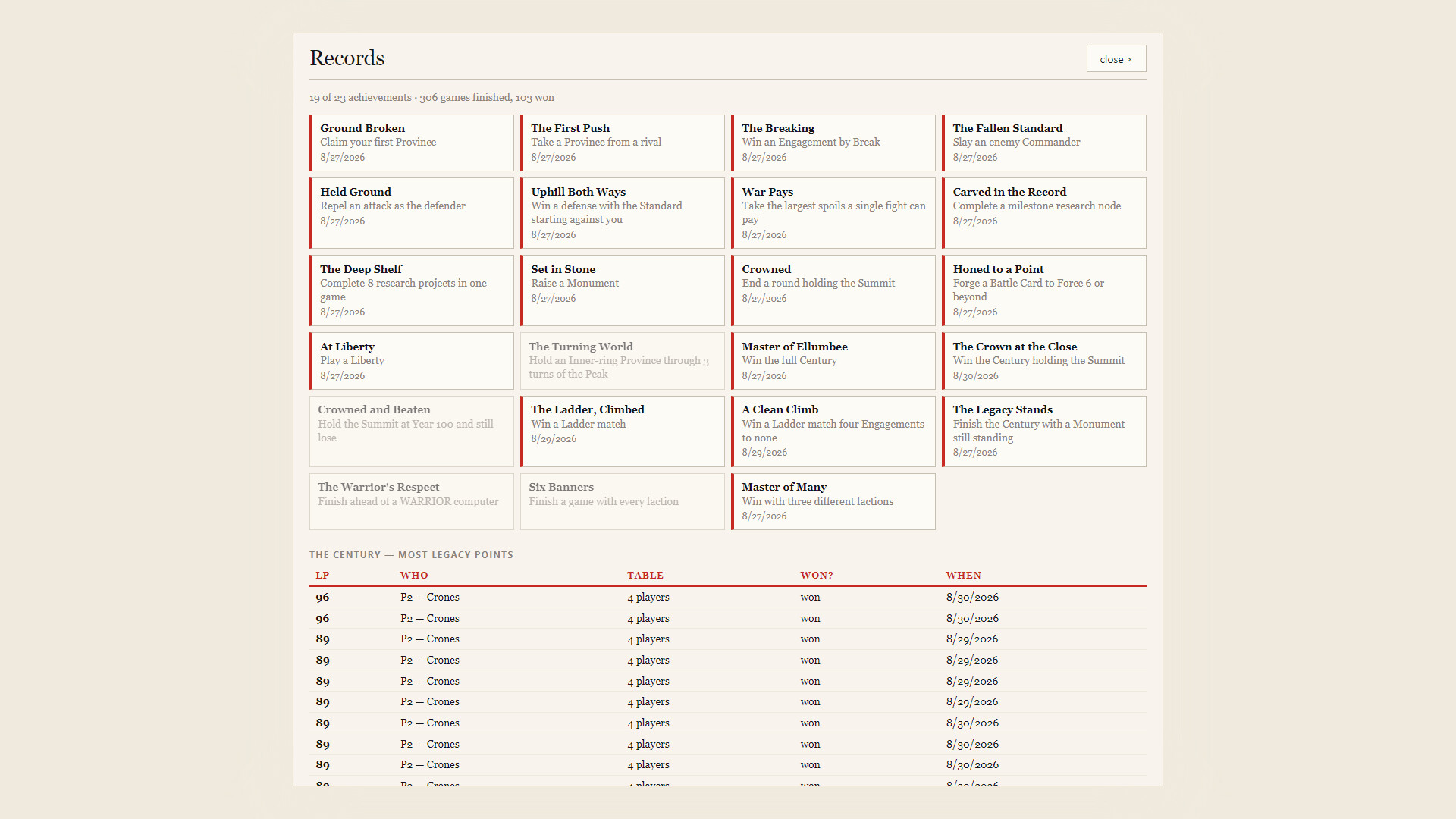Open Carved in the Record achievement
Screen dimensions: 1456x819
click(1044, 213)
